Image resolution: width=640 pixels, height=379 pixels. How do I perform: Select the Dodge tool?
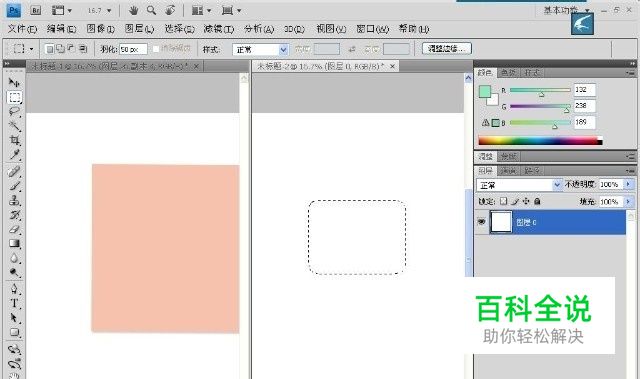14,272
